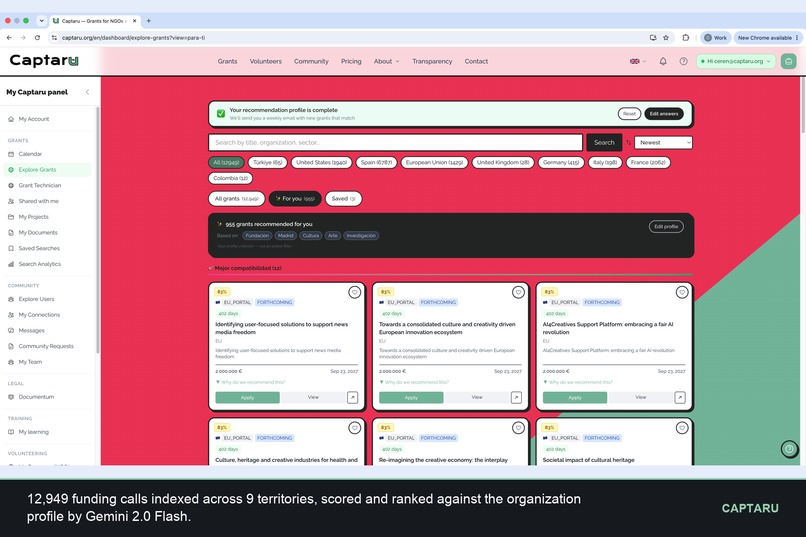Go to Grants in top navigation

(227, 61)
